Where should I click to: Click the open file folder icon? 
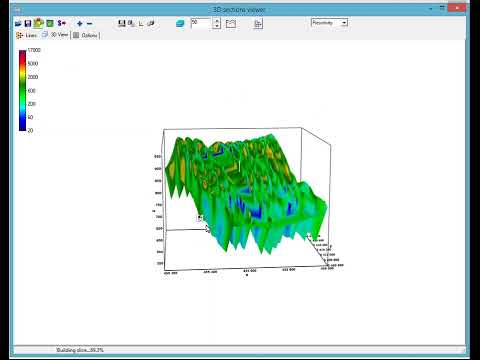18,23
